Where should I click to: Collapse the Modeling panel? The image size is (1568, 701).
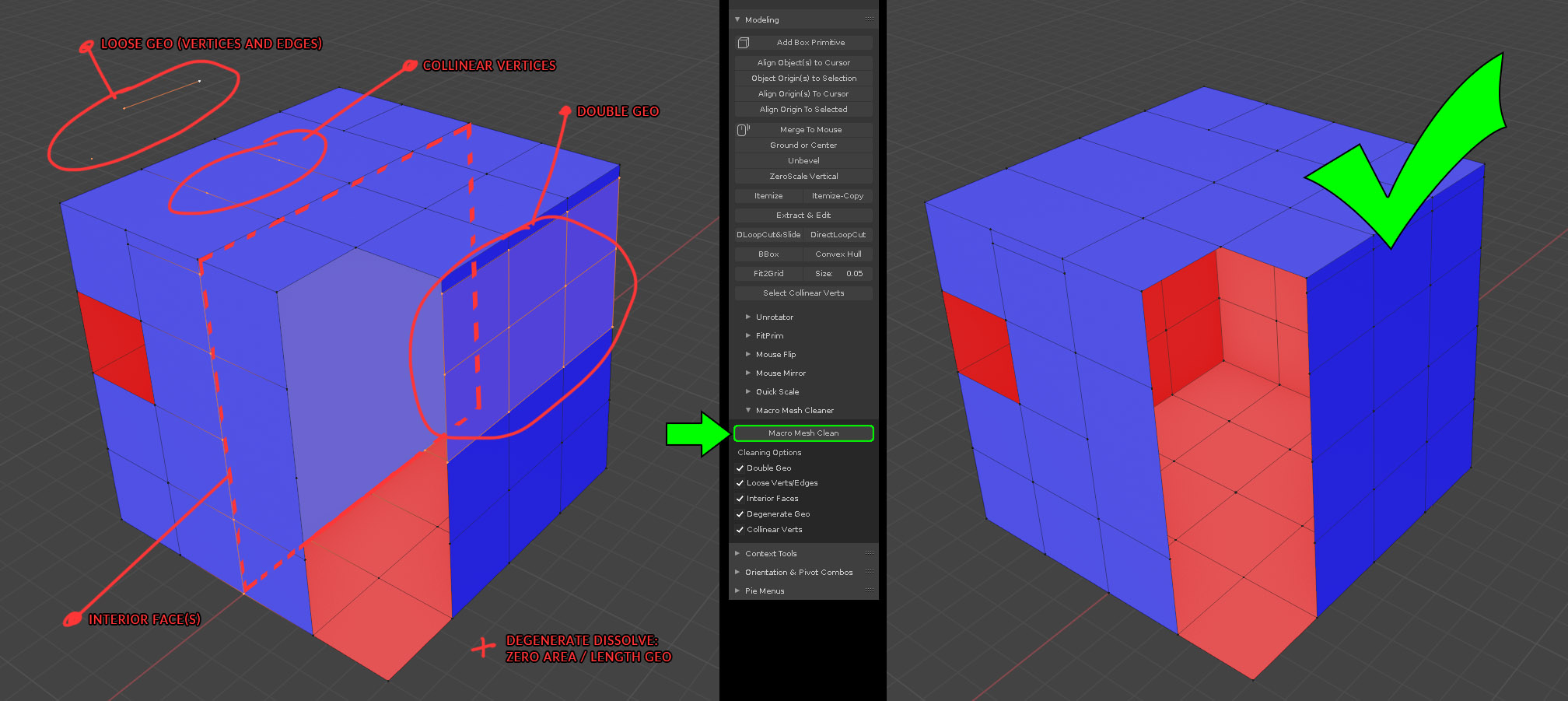(736, 19)
